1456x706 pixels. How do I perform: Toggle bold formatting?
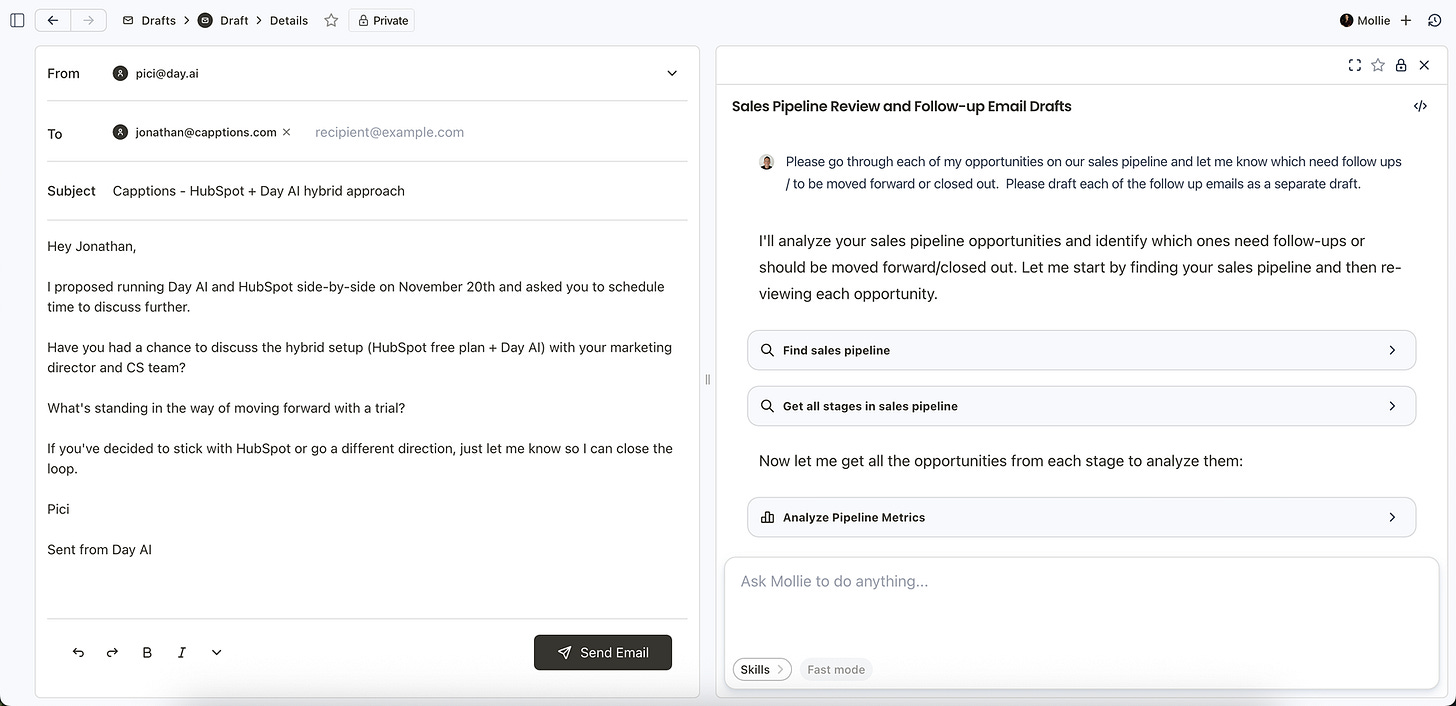tap(147, 652)
